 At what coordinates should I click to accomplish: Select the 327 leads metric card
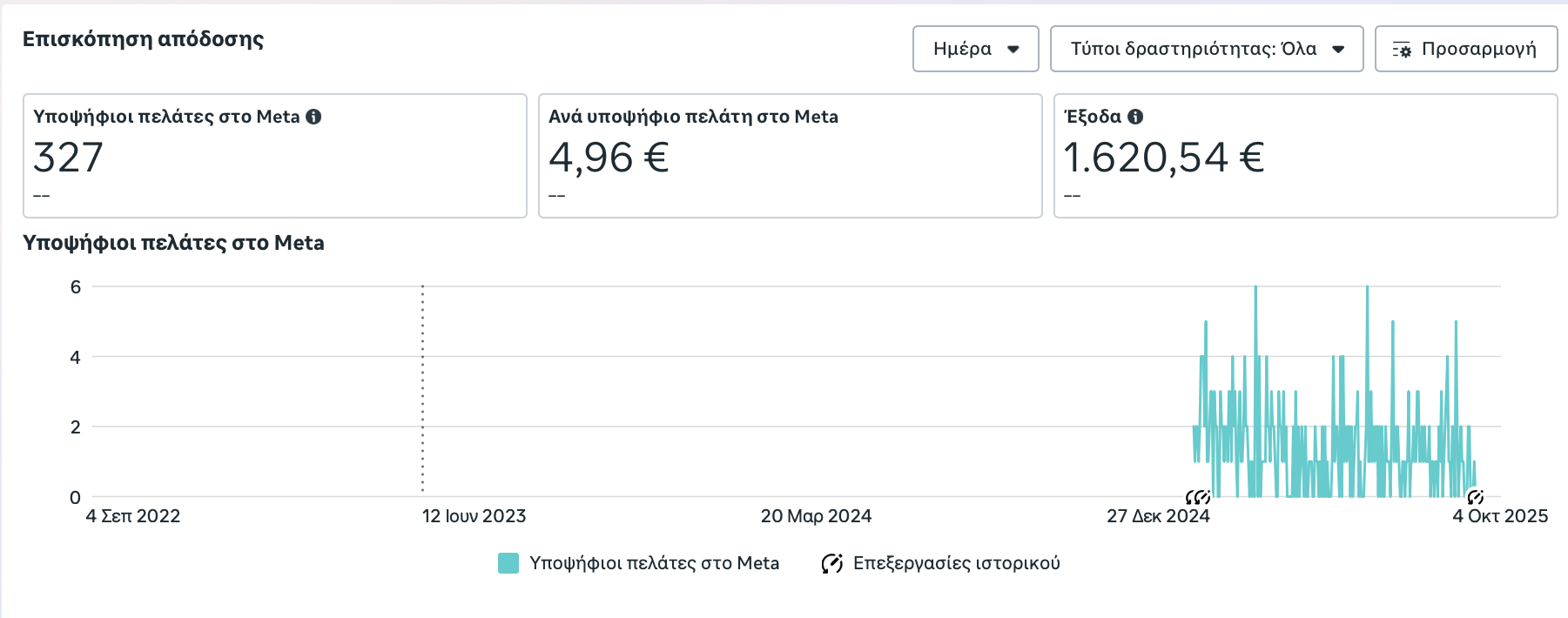(274, 156)
